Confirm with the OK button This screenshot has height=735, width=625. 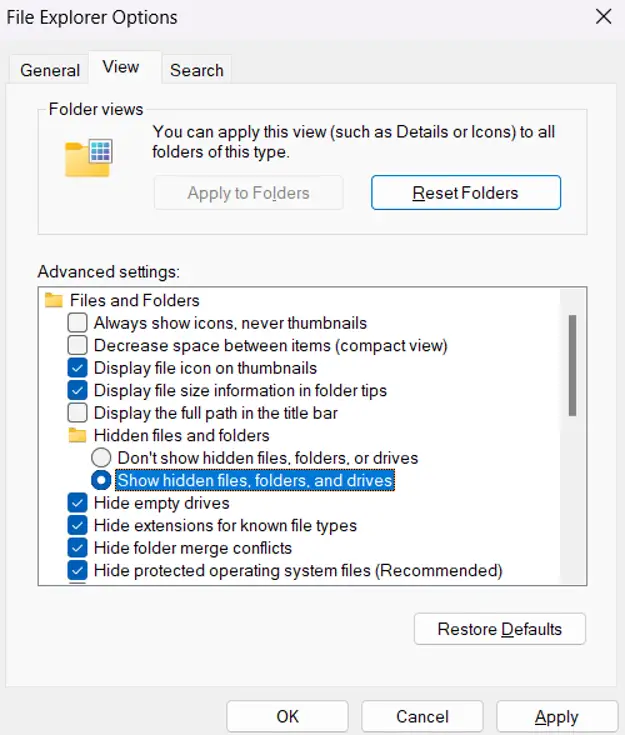pos(287,716)
